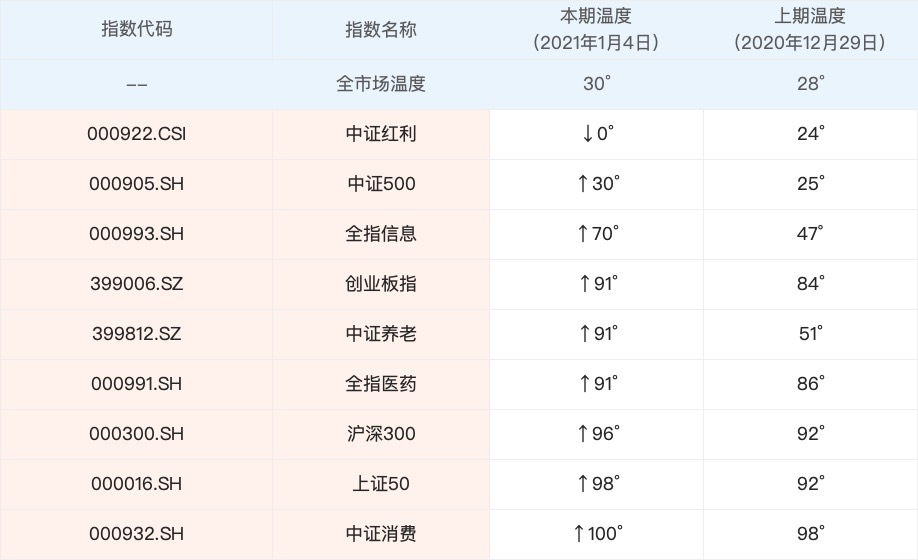The image size is (918, 560).
Task: Click the 全指信息 index name
Action: tap(380, 234)
